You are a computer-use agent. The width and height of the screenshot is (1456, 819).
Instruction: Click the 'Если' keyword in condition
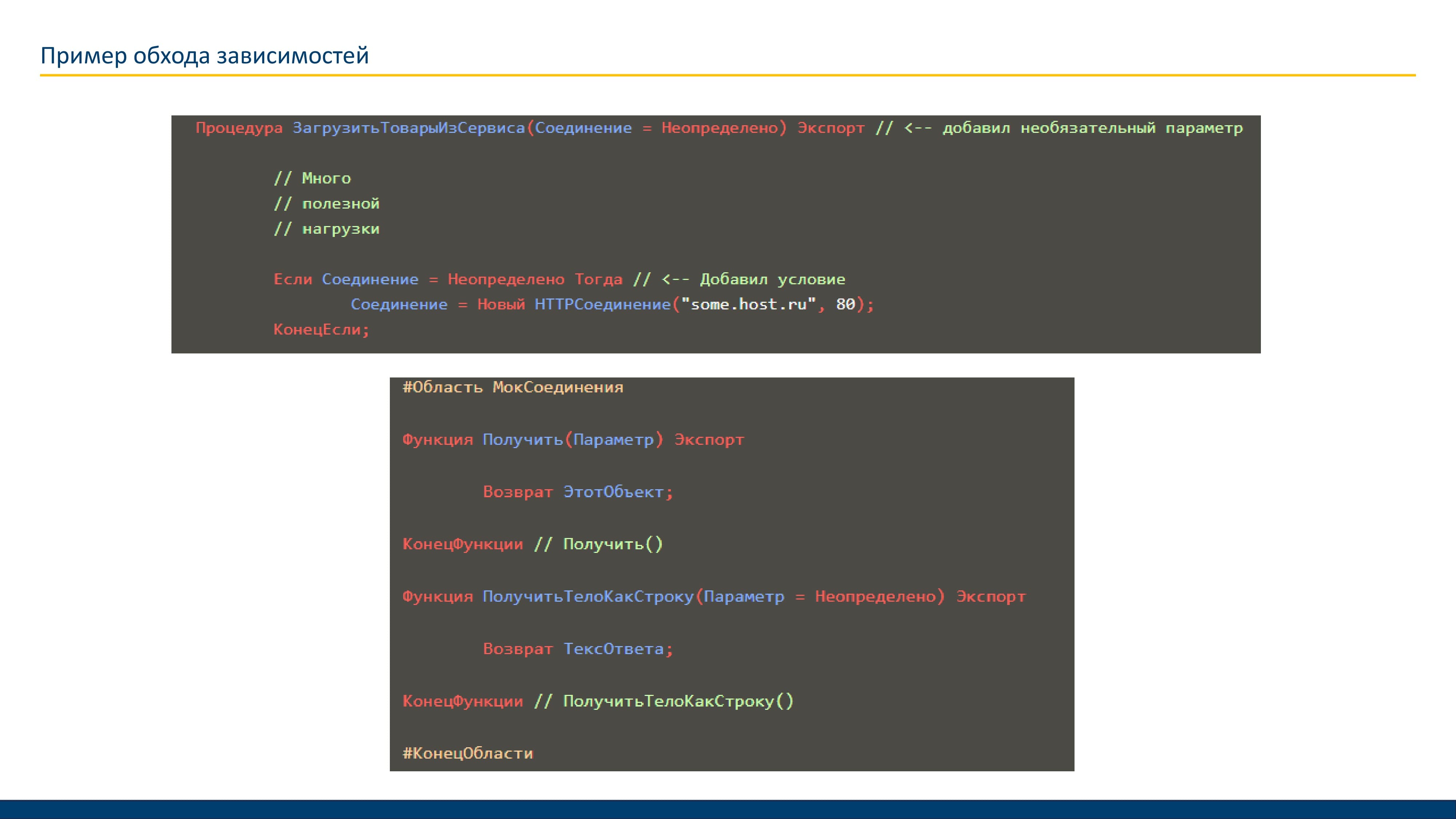pyautogui.click(x=292, y=279)
